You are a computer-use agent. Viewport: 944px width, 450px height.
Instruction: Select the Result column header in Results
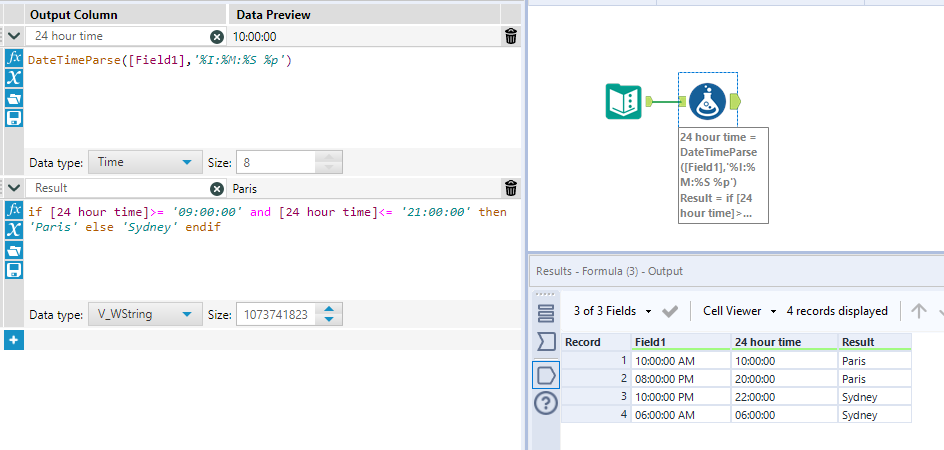point(875,342)
